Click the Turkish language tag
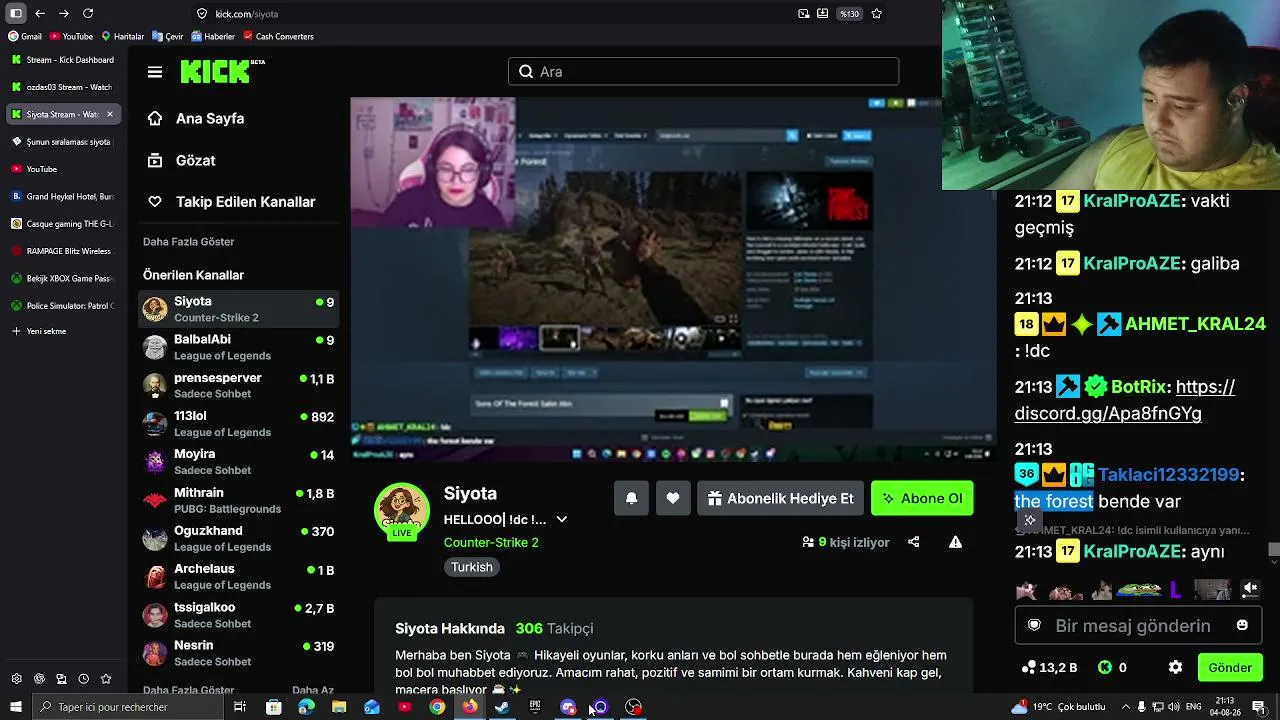Viewport: 1280px width, 720px height. (472, 567)
